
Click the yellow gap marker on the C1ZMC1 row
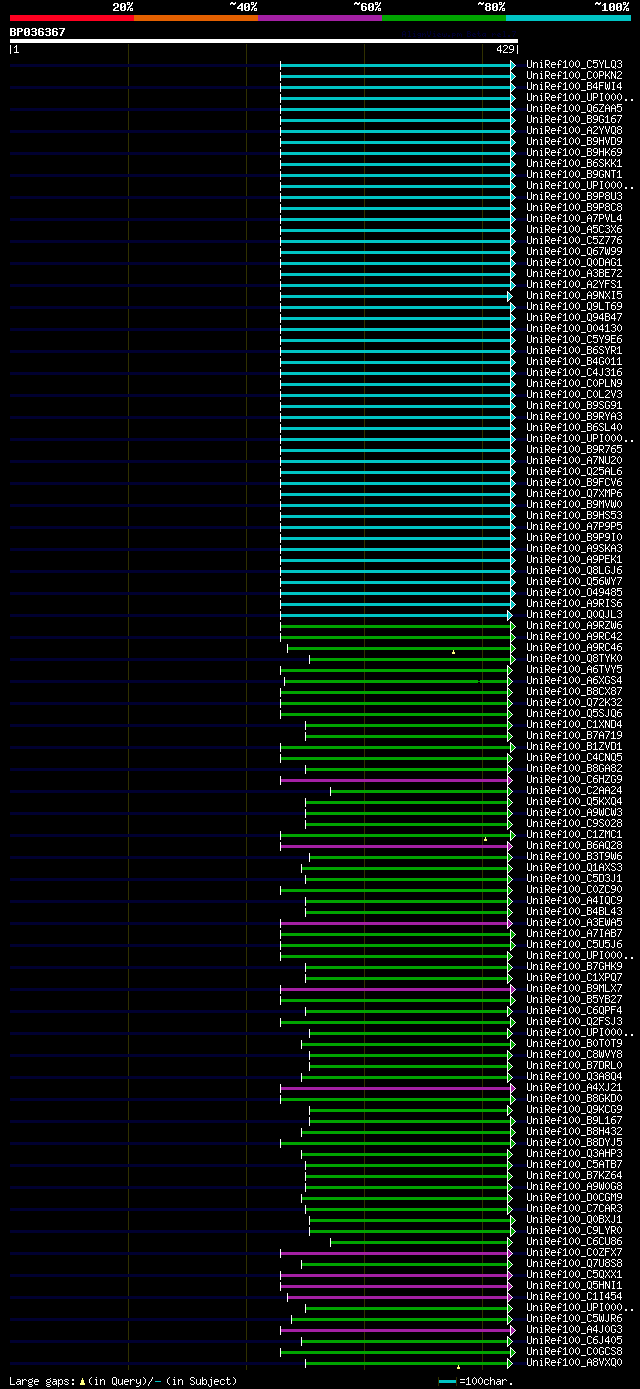pos(485,839)
